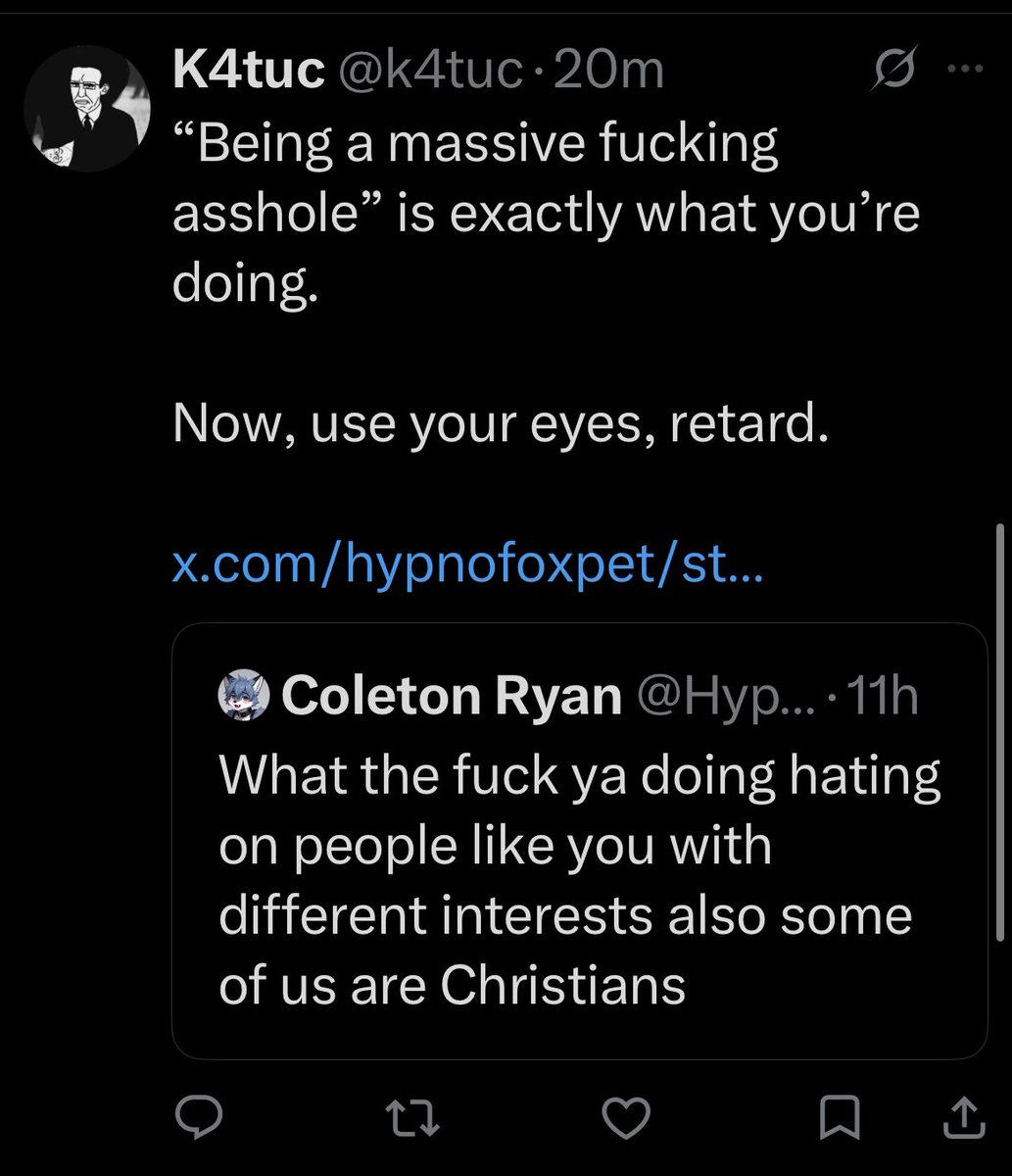Open Coleton Ryan's small fox avatar
The image size is (1012, 1176).
pyautogui.click(x=242, y=696)
